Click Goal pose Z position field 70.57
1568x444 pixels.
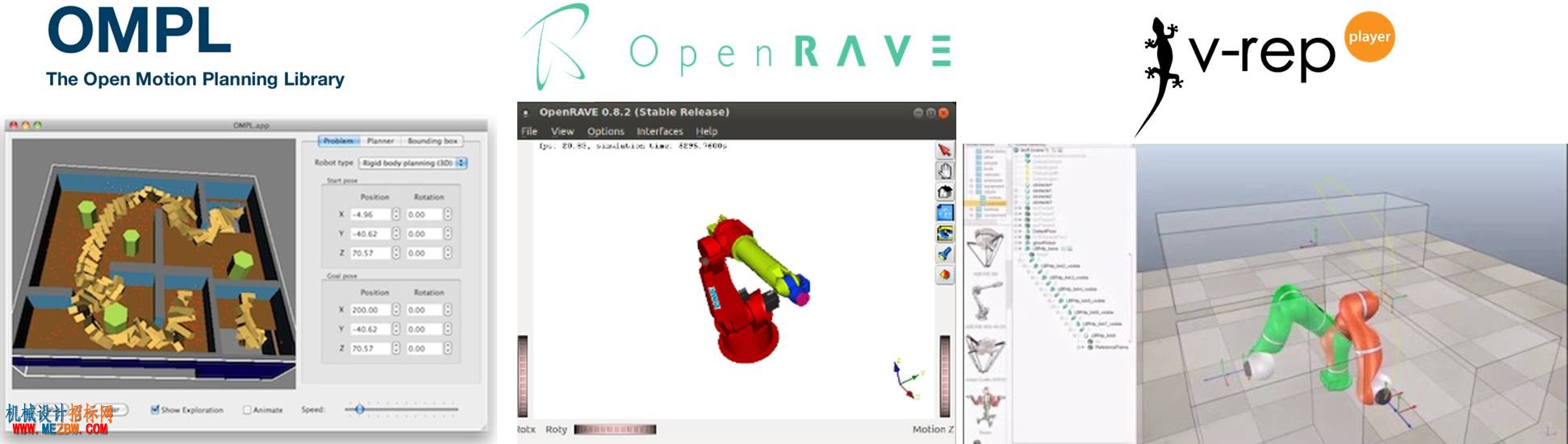click(x=370, y=348)
